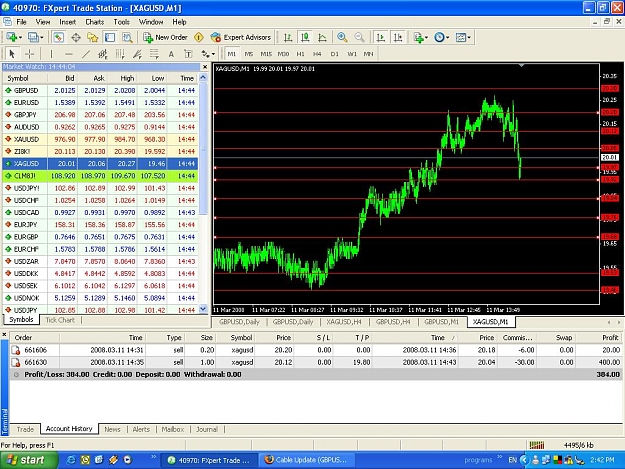
Task: Open the XAGUSD,H4 chart tab
Action: (344, 322)
